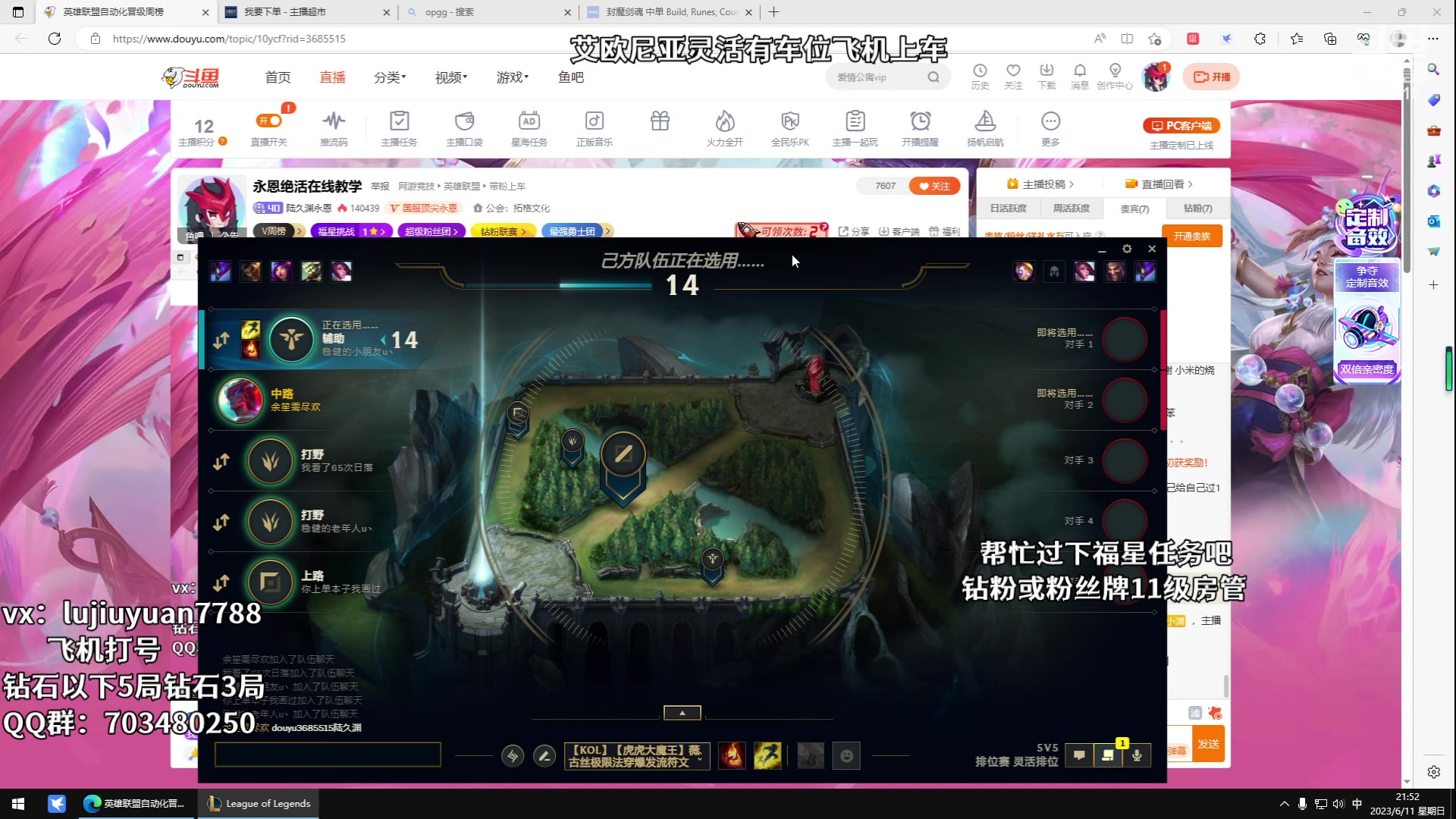Change the Ignite summoner spell
Viewport: 1456px width, 819px height.
point(732,756)
